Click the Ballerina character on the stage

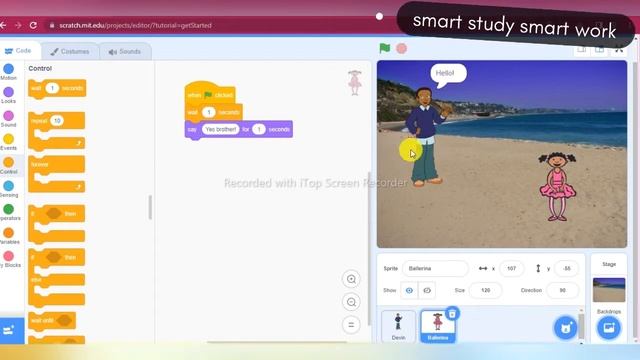pyautogui.click(x=558, y=186)
